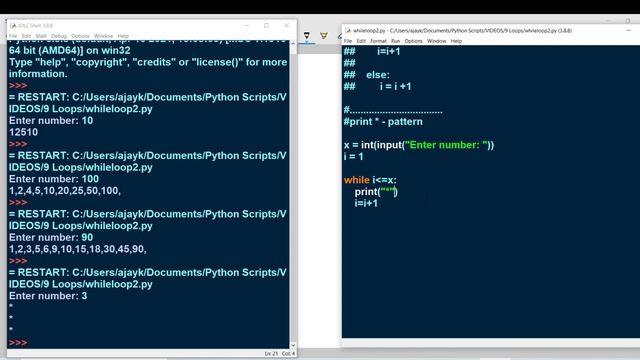Screen dimensions: 640x360
Task: Open Help menu in IDLE Shell window
Action: coord(123,36)
